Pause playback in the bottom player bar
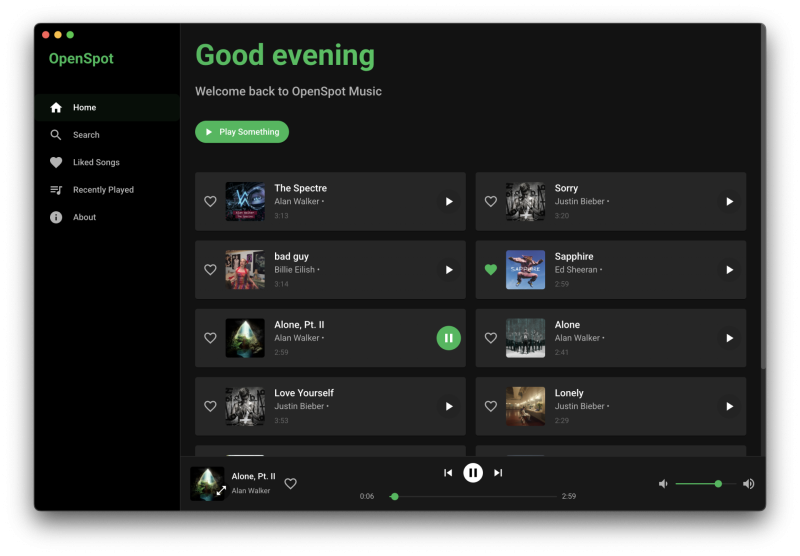 (473, 473)
